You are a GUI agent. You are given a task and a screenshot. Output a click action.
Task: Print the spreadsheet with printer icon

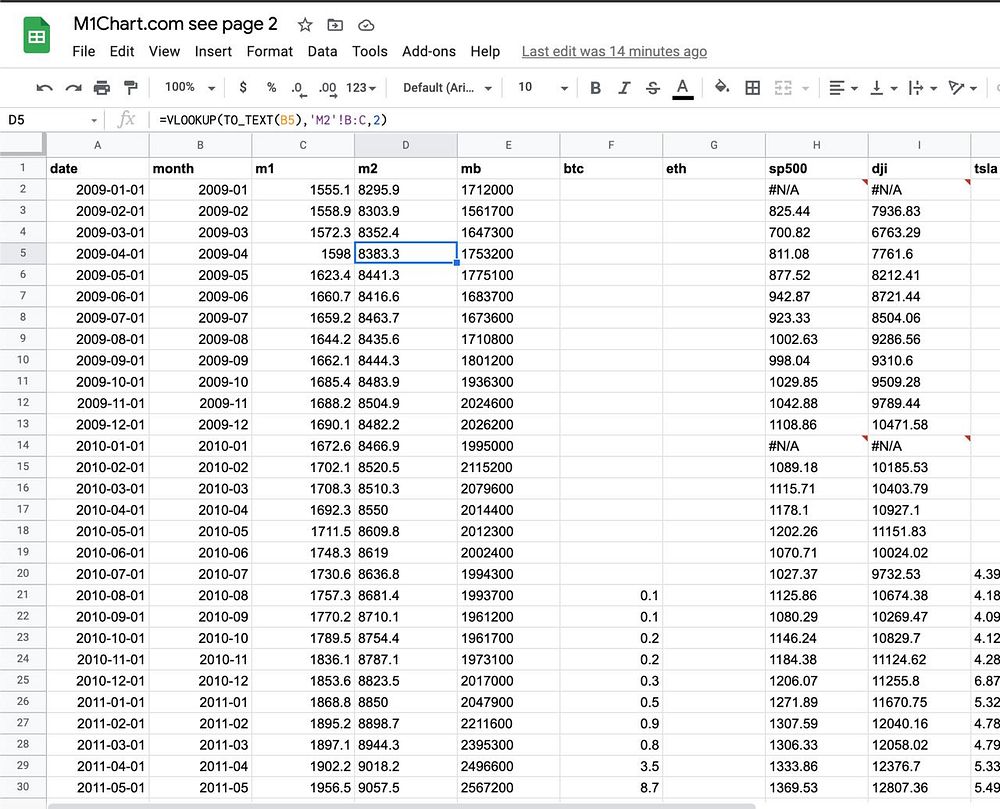click(102, 88)
